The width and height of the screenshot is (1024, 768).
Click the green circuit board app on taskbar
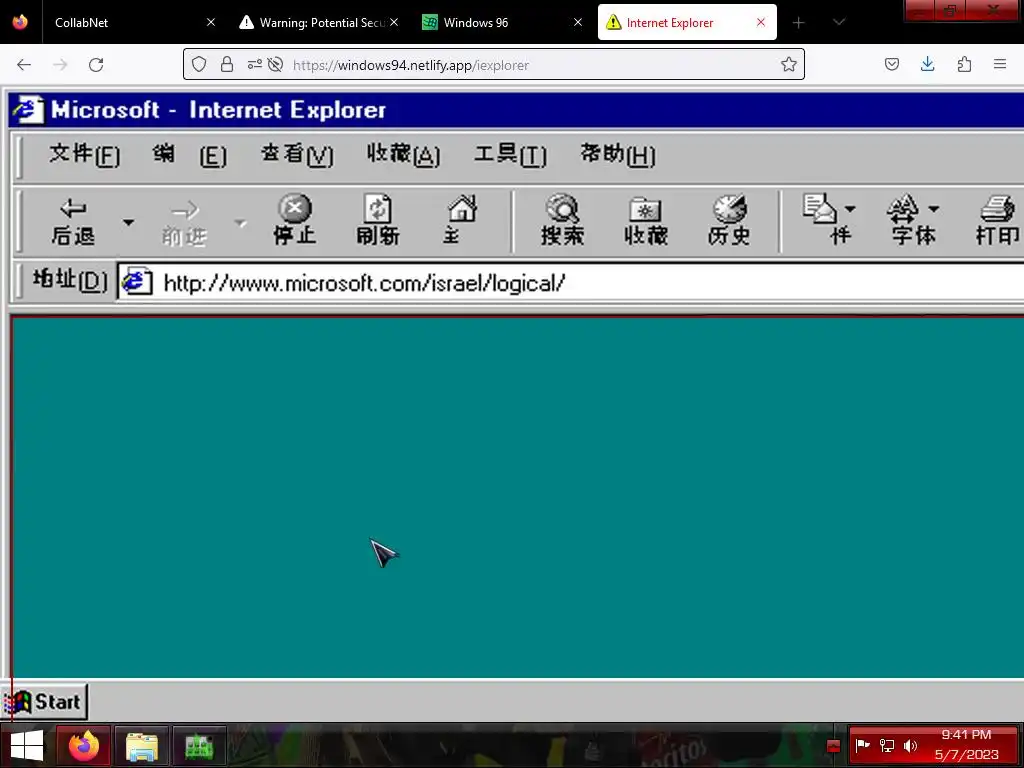click(x=199, y=746)
